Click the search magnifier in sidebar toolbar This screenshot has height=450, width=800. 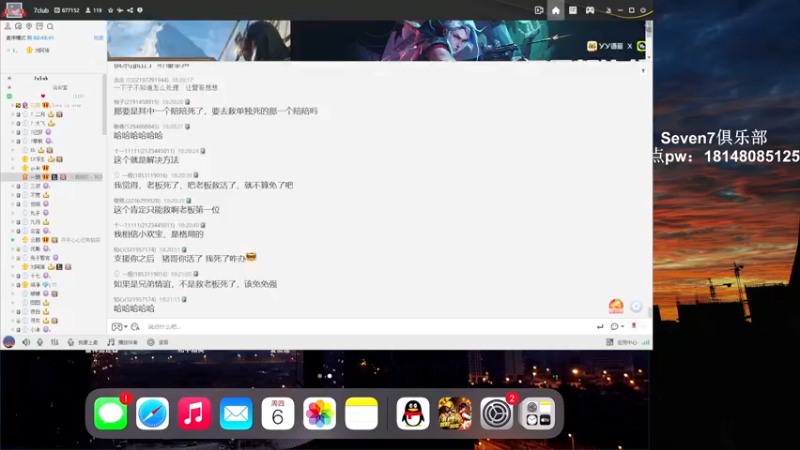click(x=50, y=26)
